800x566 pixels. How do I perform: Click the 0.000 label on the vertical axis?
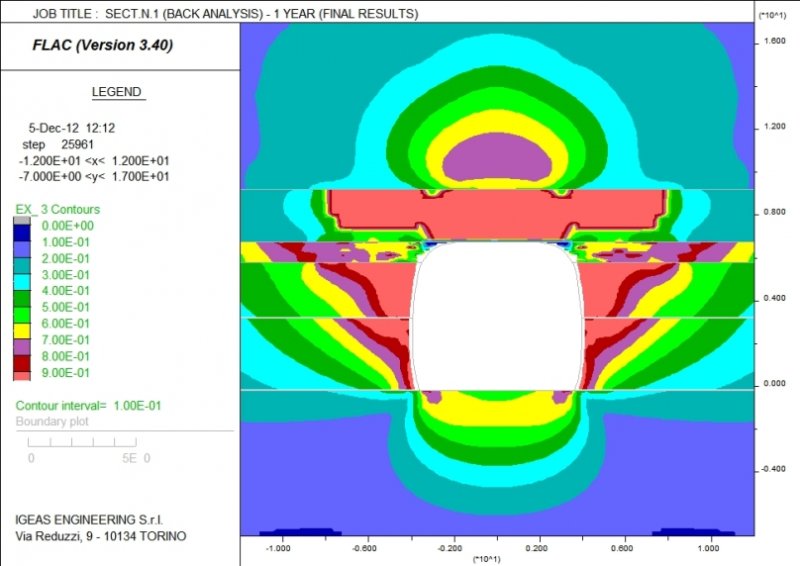(x=774, y=383)
